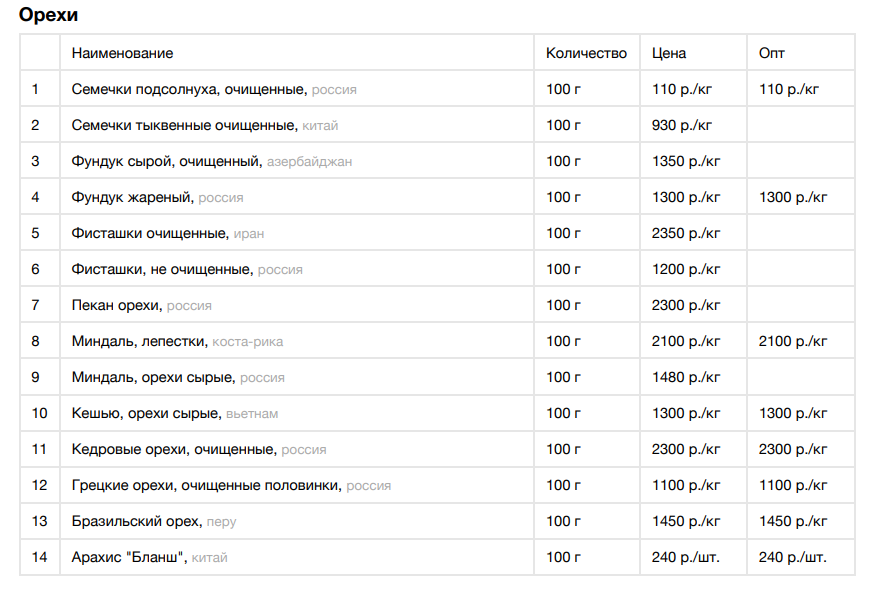878x589 pixels.
Task: Click the "Количество" column header
Action: (x=586, y=53)
